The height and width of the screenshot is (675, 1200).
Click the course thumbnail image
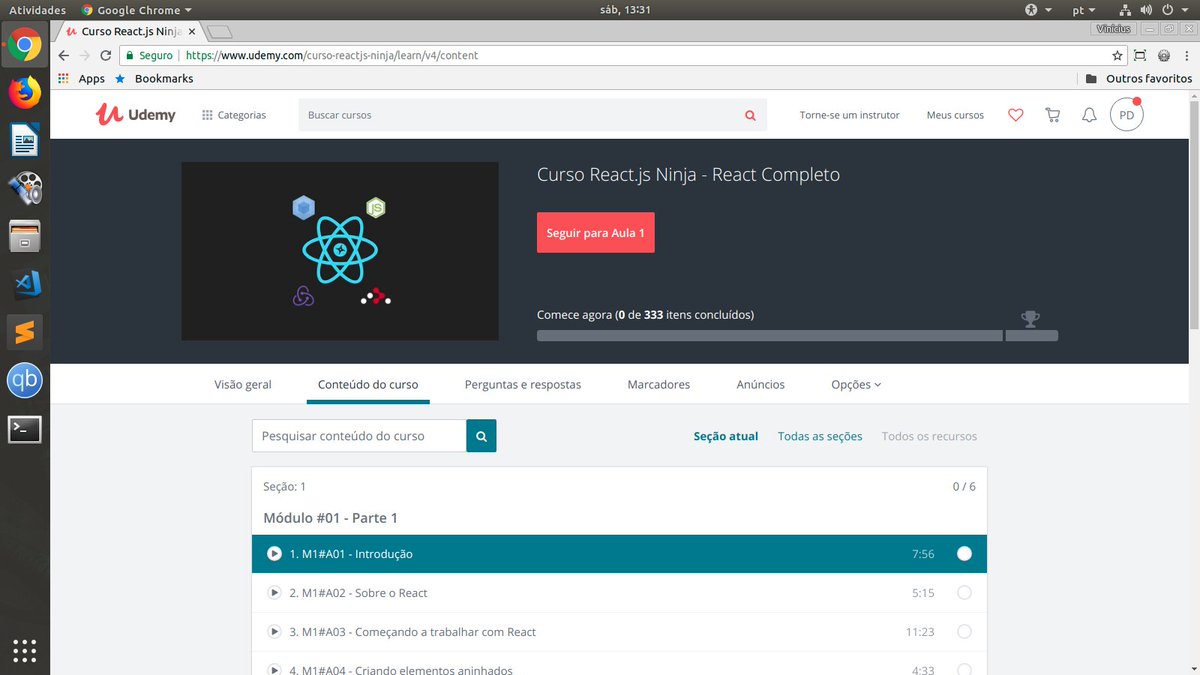point(340,251)
